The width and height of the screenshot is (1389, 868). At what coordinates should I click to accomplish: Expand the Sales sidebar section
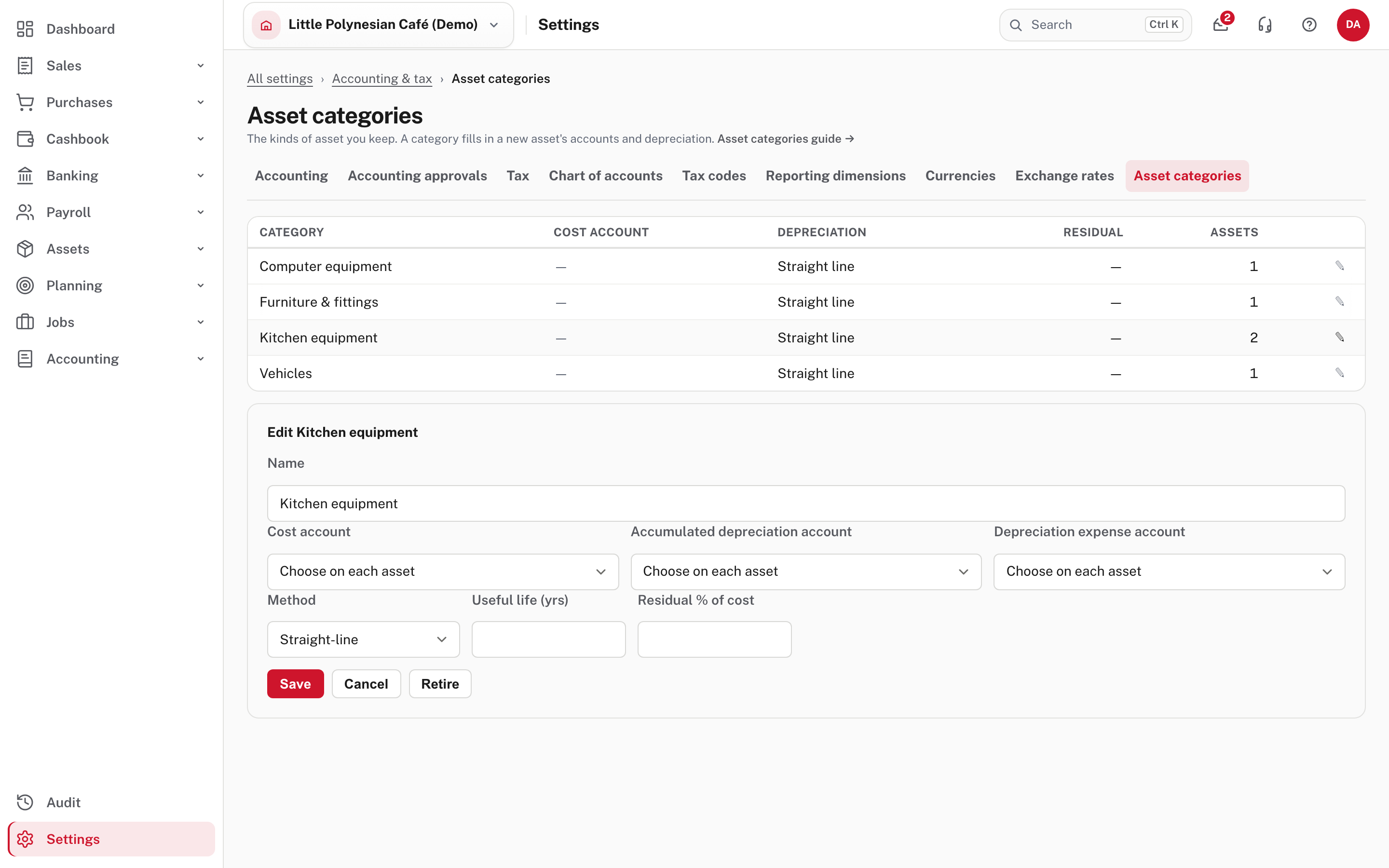[111, 66]
